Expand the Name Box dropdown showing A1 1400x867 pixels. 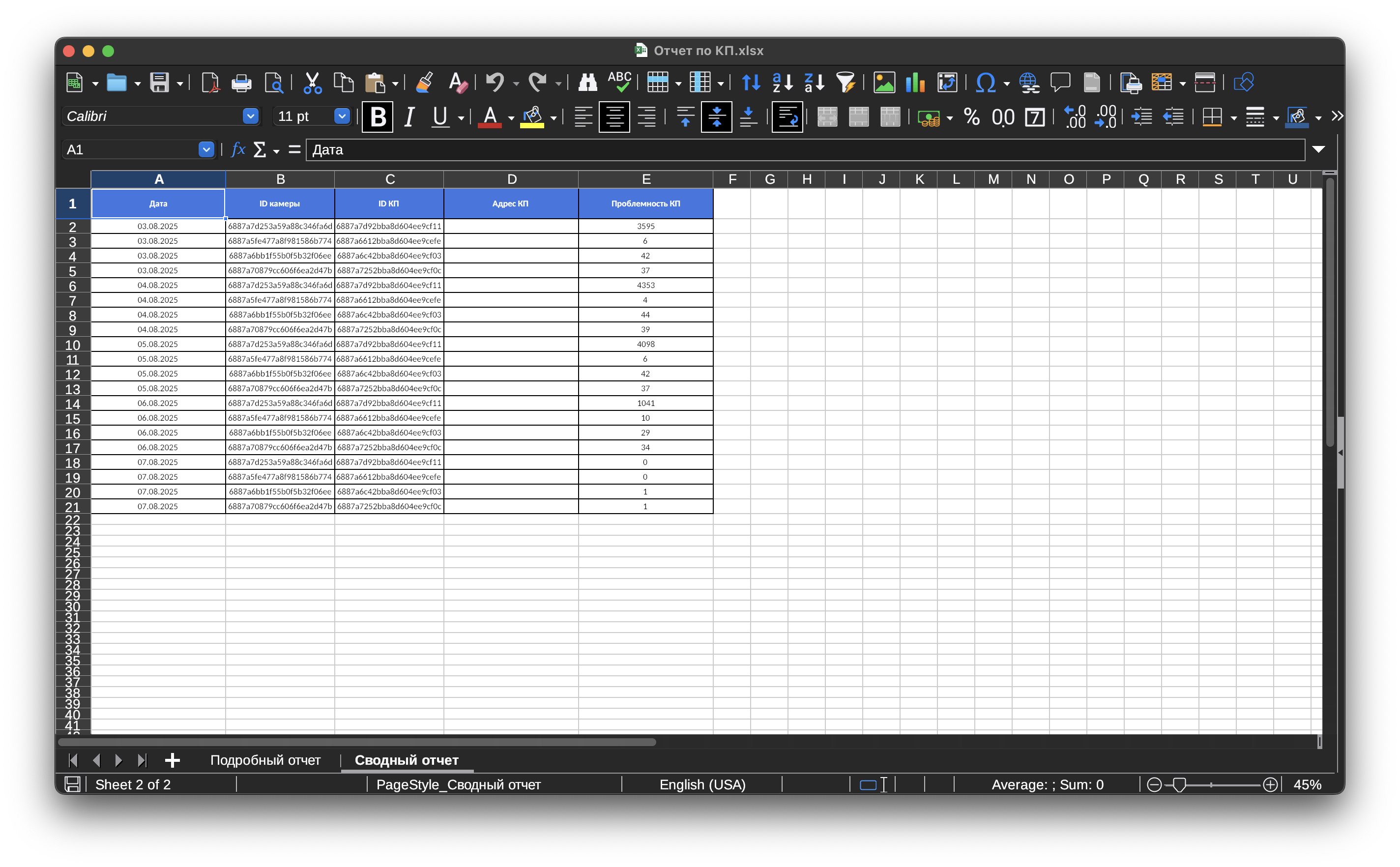point(206,149)
